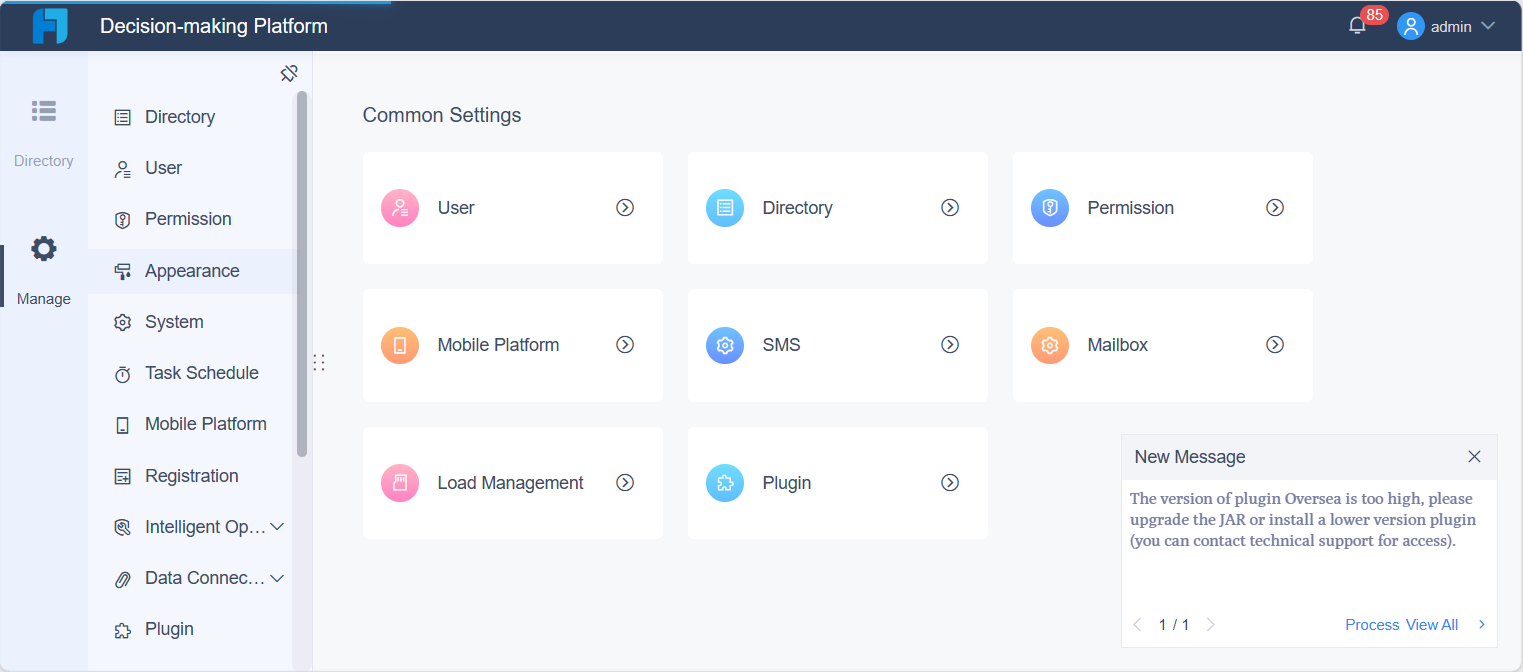The width and height of the screenshot is (1523, 672).
Task: Go to previous message page arrow
Action: coord(1137,625)
